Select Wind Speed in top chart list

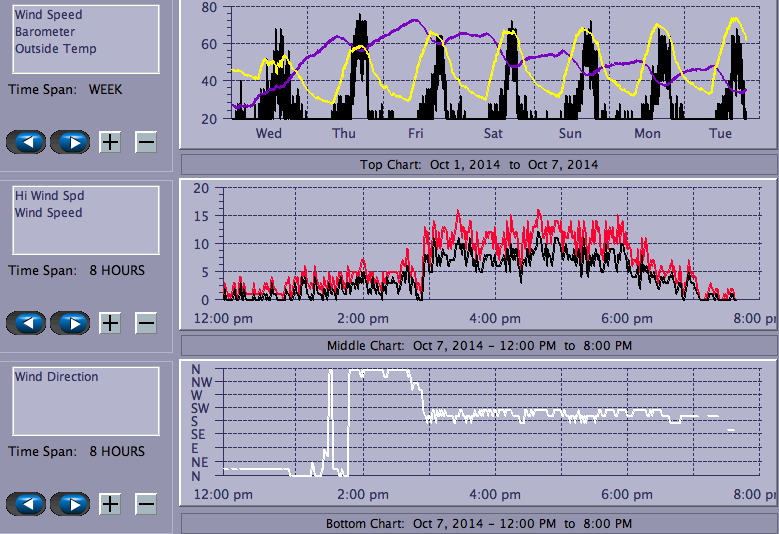click(48, 15)
